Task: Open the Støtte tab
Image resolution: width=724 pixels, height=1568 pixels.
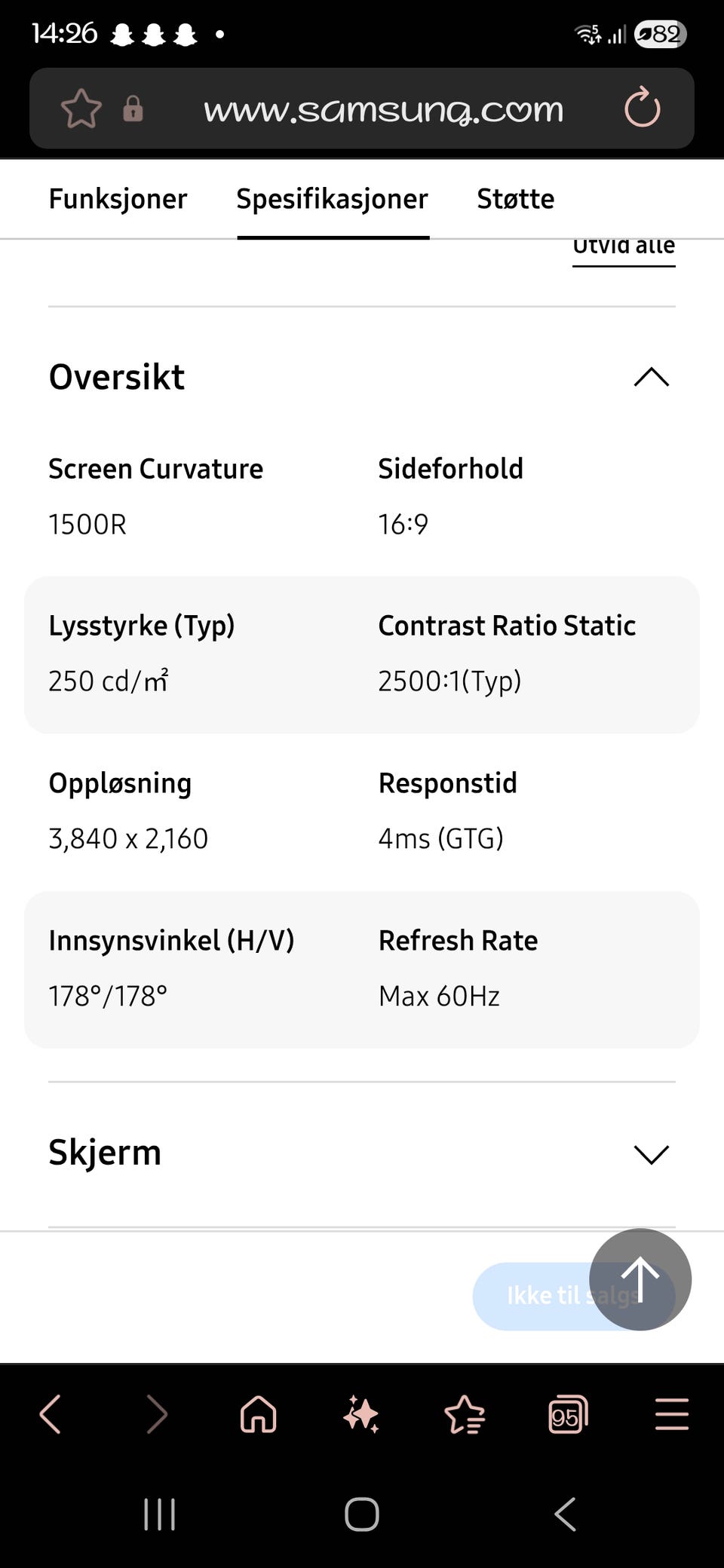Action: pos(515,199)
